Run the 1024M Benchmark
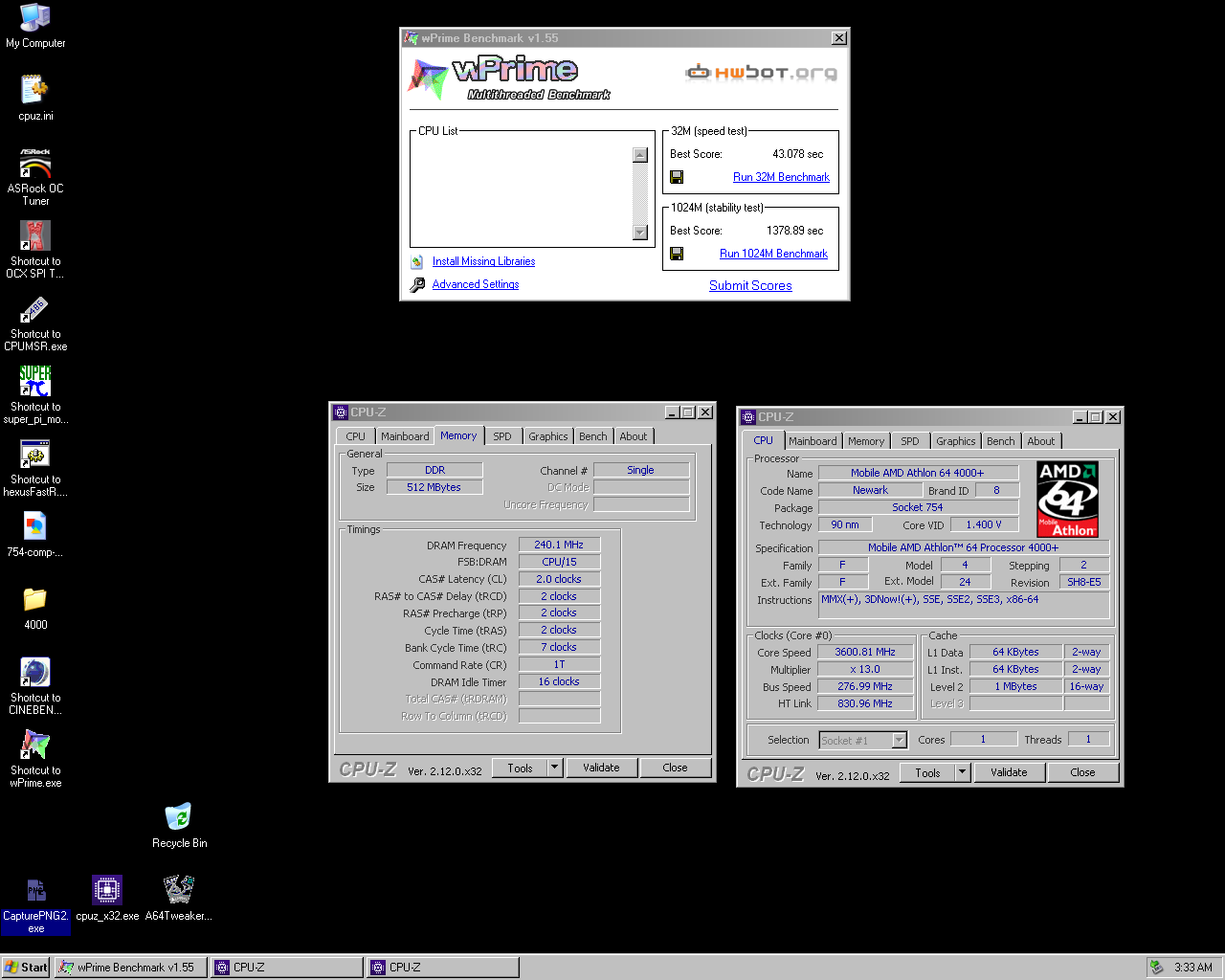This screenshot has width=1225, height=980. click(x=773, y=254)
